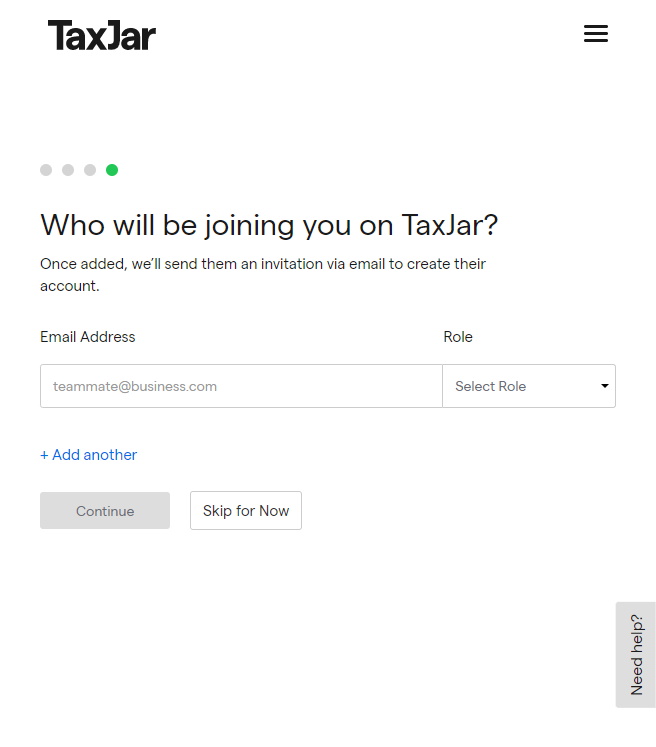Click the green active step dot
The image size is (656, 747).
[112, 170]
